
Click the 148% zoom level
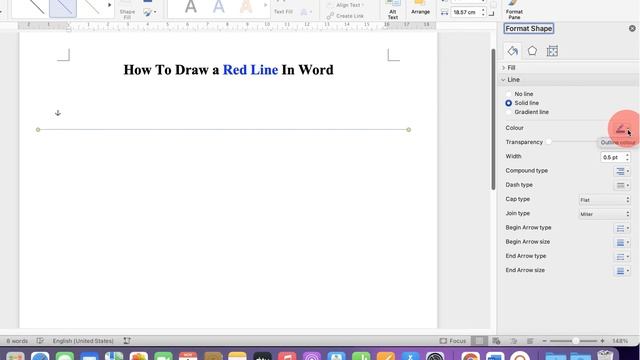click(620, 341)
